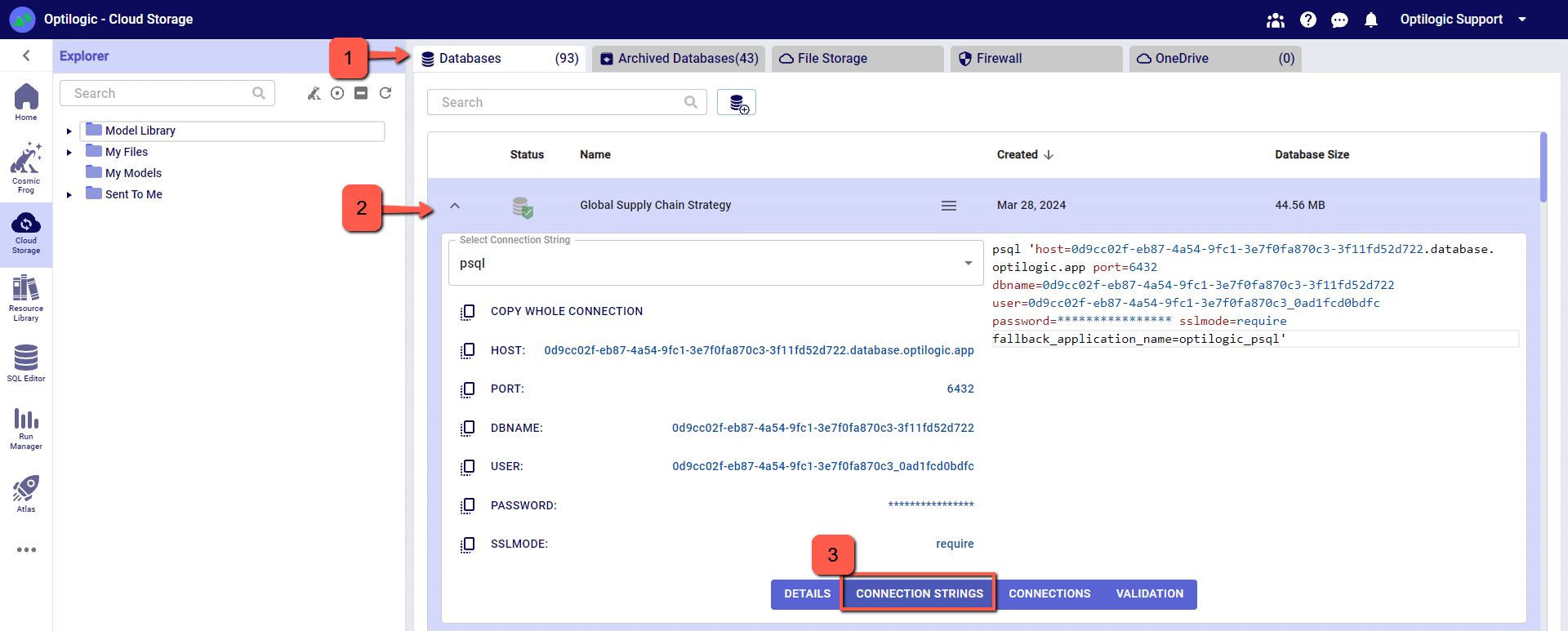Open the team users icon in header

1276,20
